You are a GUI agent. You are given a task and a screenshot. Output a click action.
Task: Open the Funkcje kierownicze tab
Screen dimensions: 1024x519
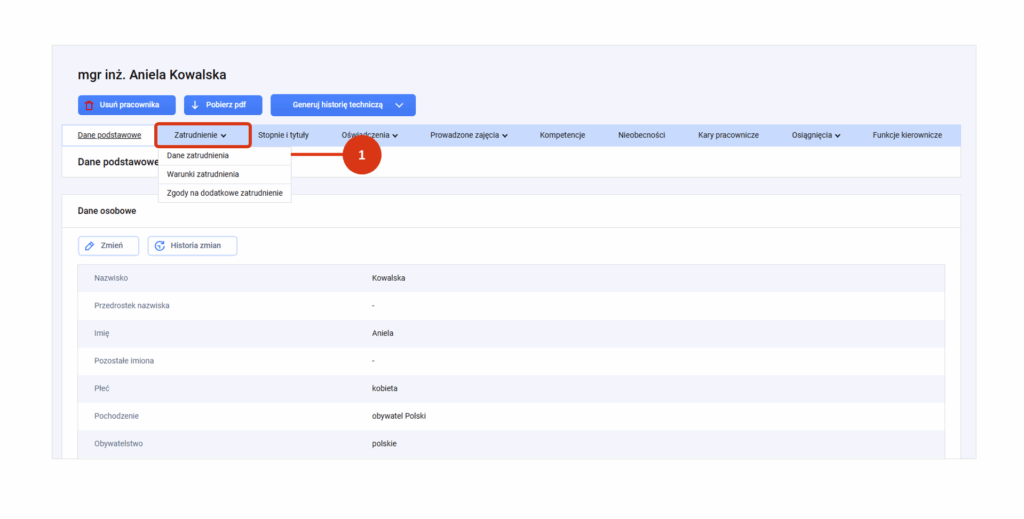tap(907, 135)
